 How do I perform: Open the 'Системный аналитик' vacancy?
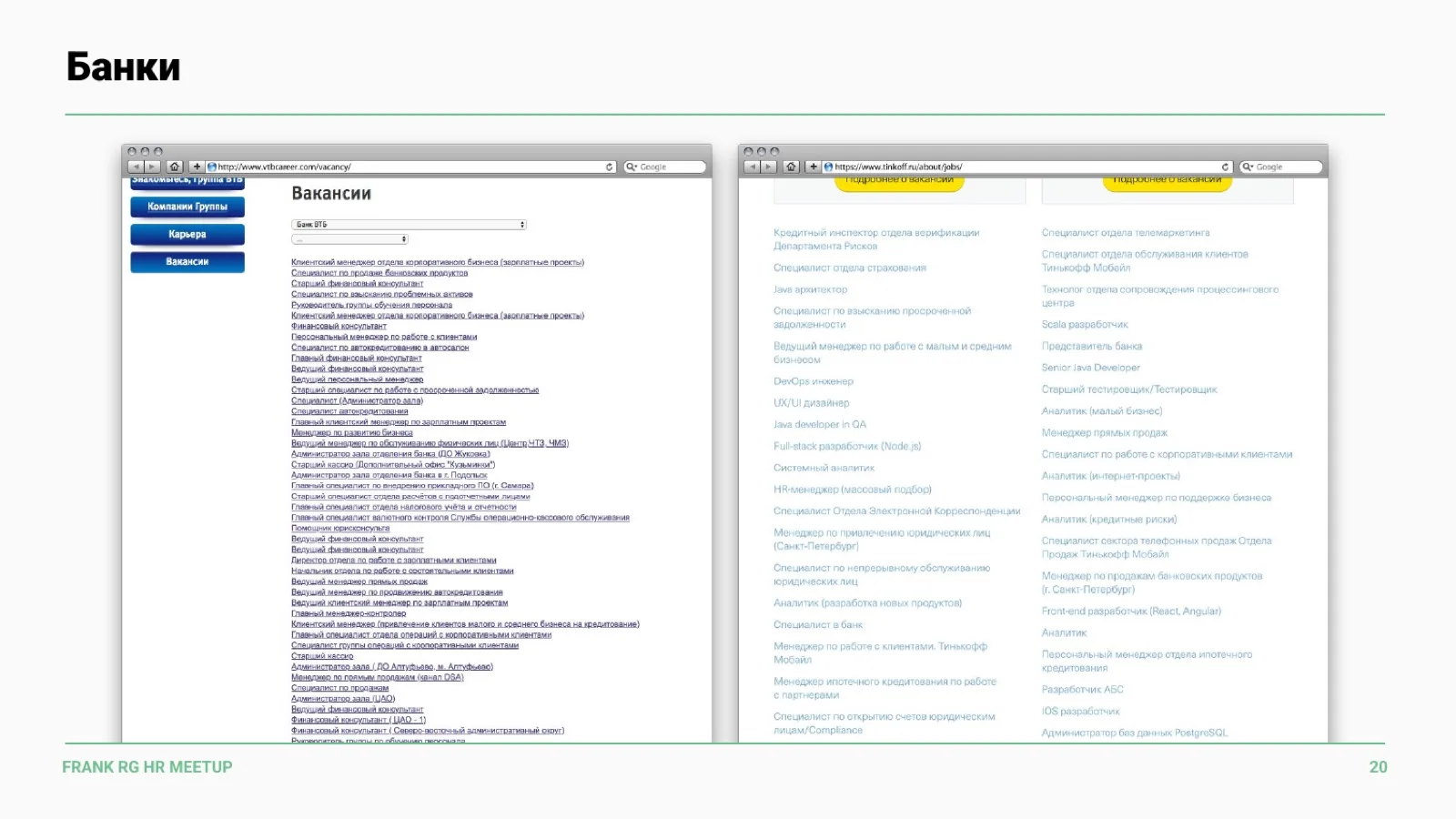click(x=824, y=468)
